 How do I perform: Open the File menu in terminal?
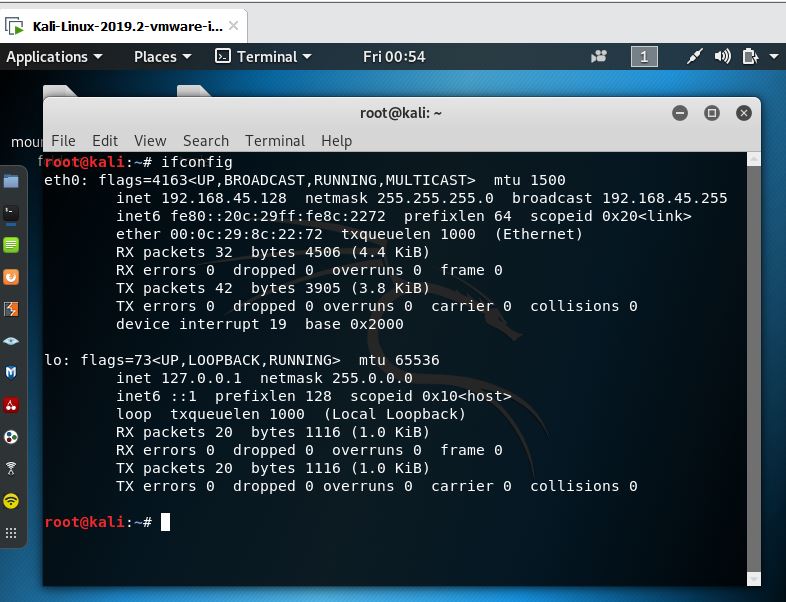click(63, 141)
